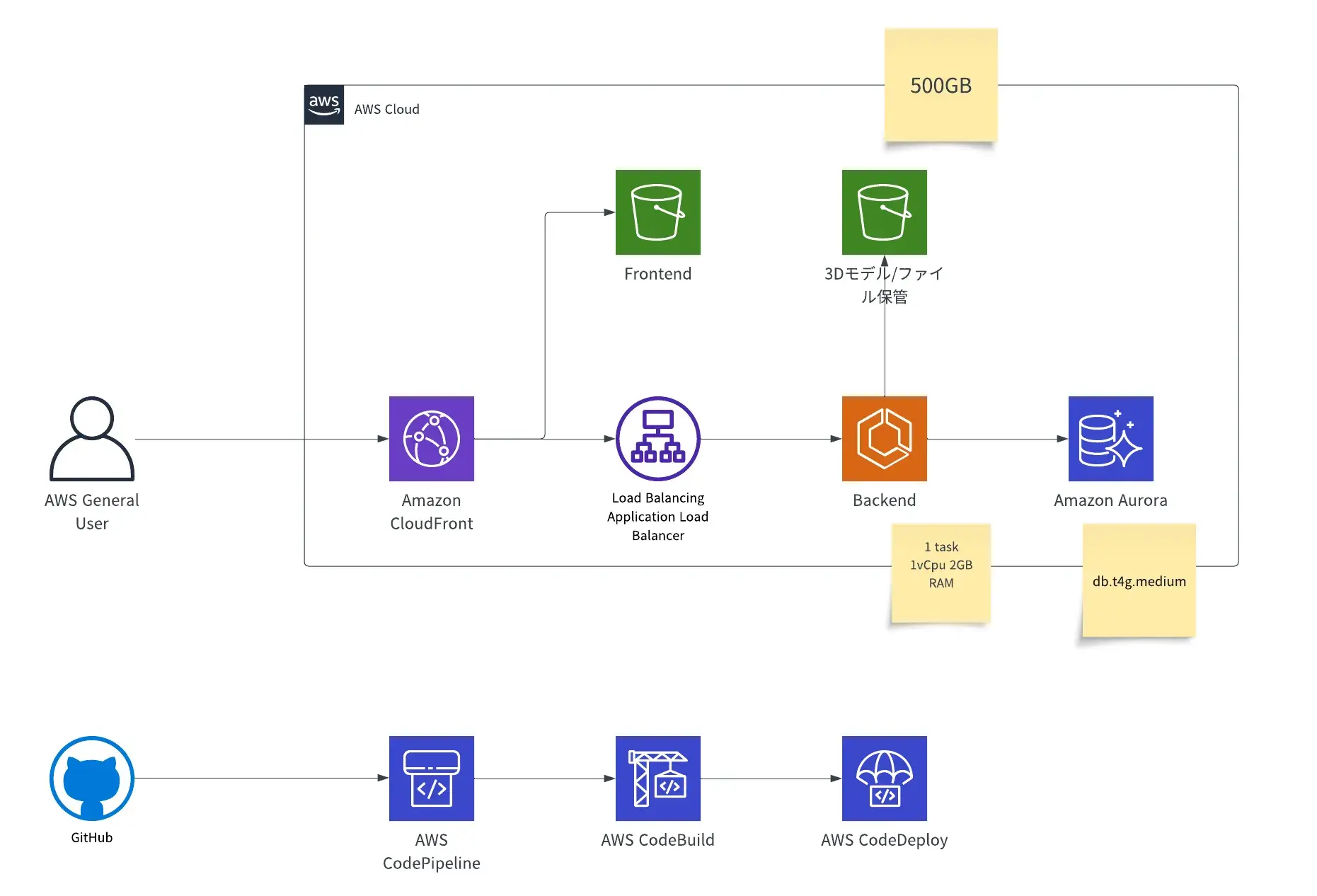
Task: Click the AWS logo in cloud corner
Action: pos(324,105)
